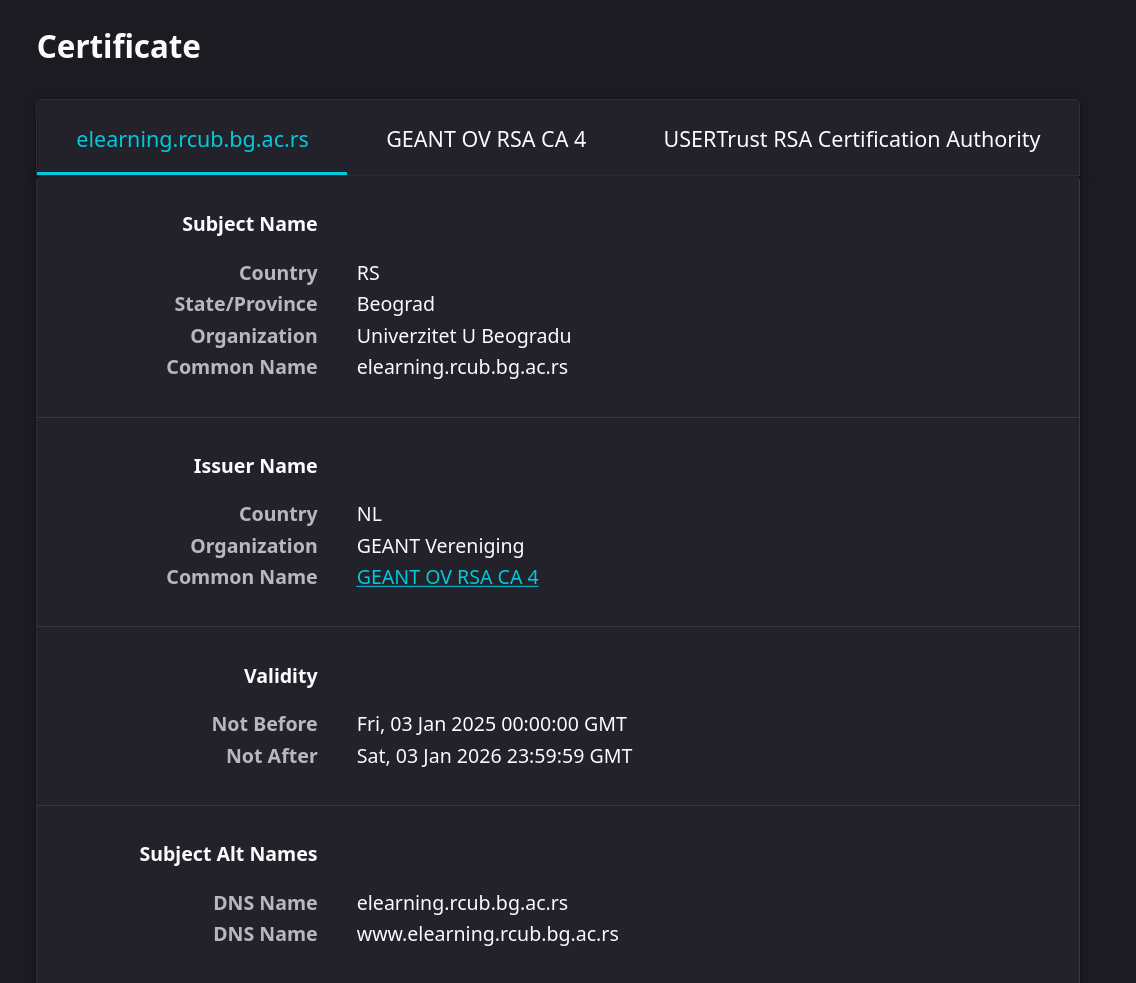Viewport: 1136px width, 983px height.
Task: Click the Not Before date Fri, 03 Jan 2025
Action: 491,724
